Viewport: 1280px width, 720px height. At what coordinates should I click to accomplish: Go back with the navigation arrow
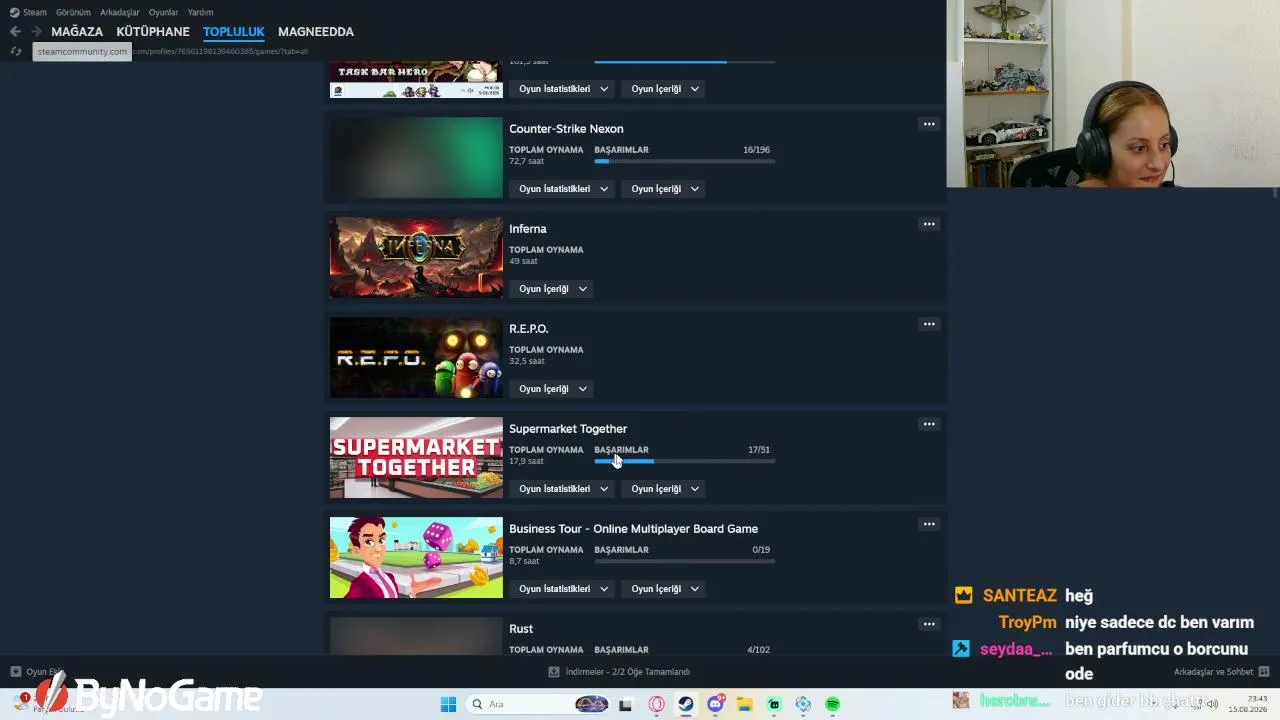(15, 32)
